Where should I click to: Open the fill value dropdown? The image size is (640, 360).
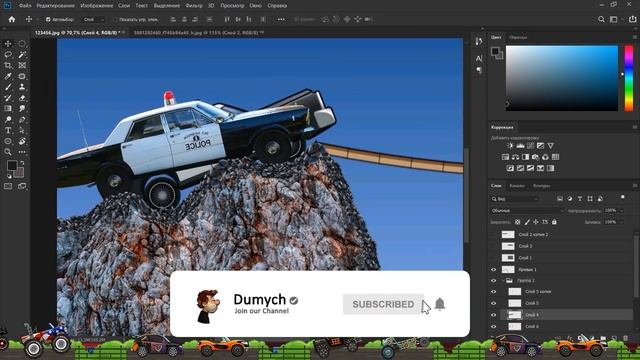[x=621, y=222]
